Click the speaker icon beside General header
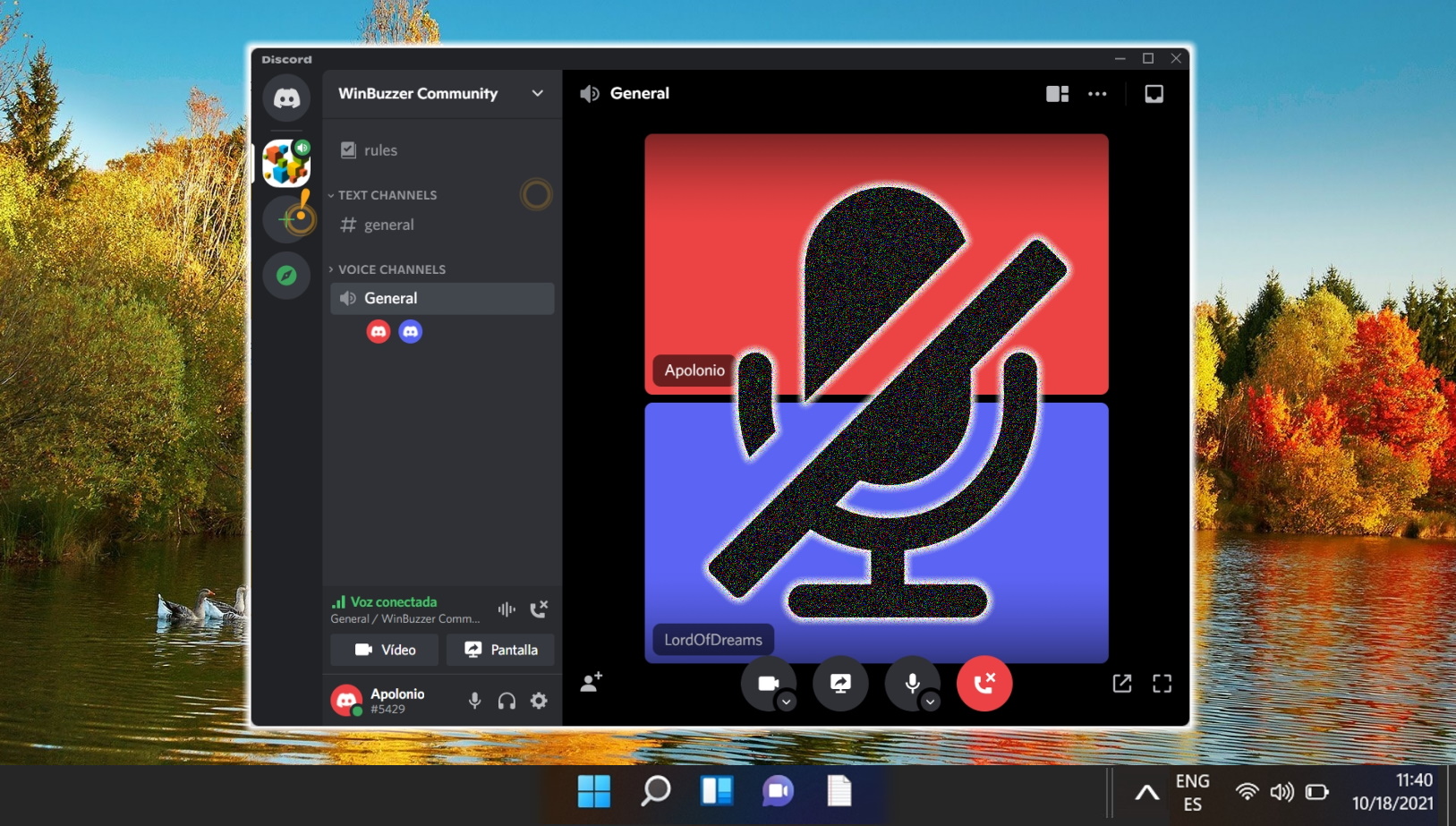 [590, 94]
